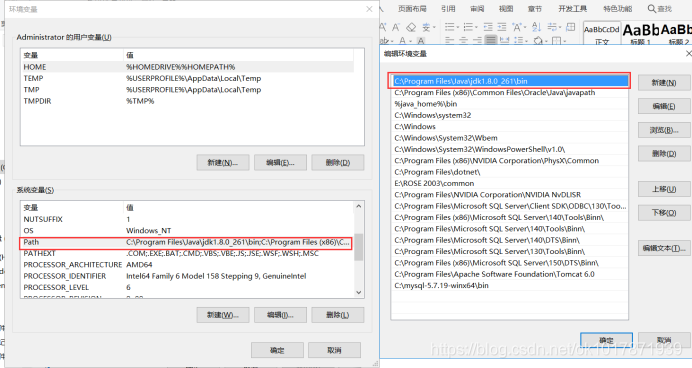Click 删除(L) under system variables

click(x=338, y=315)
